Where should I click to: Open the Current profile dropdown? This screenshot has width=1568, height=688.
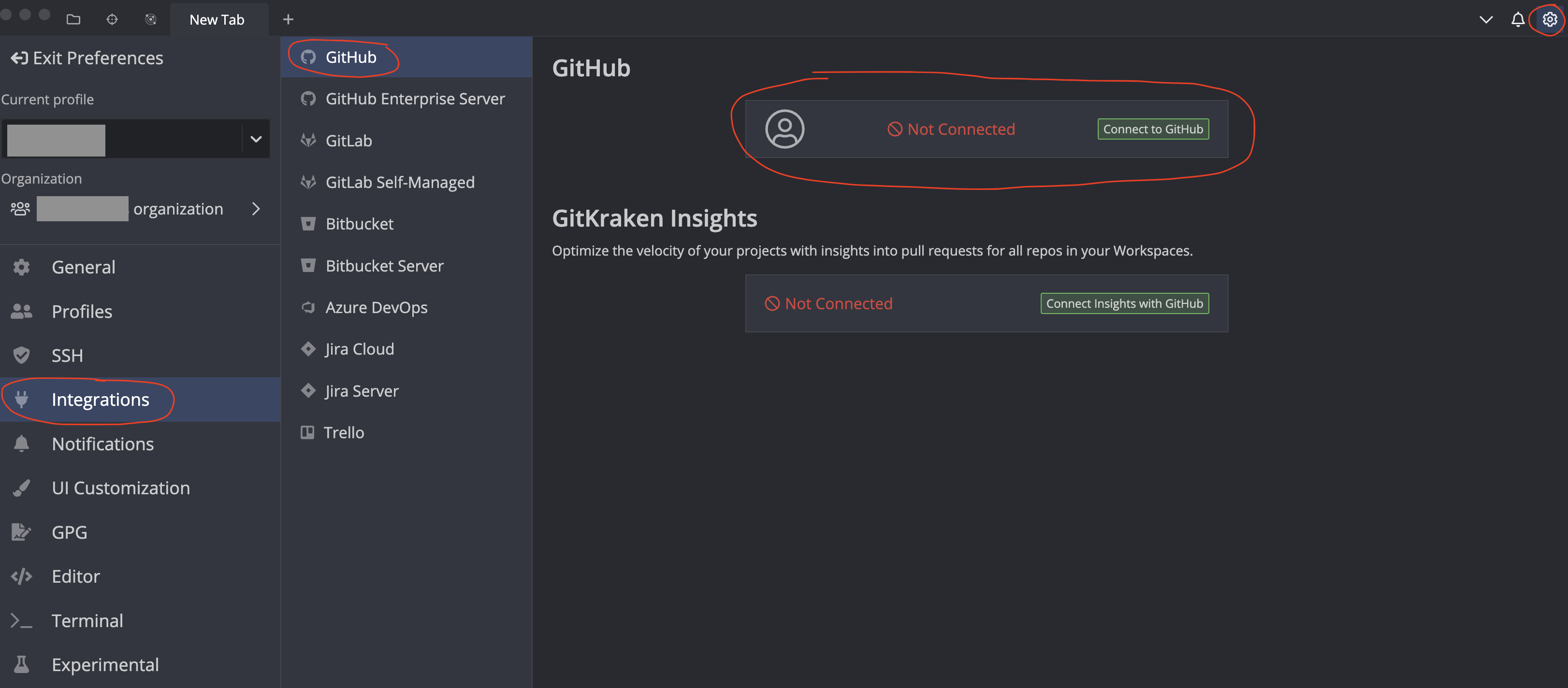[x=255, y=139]
